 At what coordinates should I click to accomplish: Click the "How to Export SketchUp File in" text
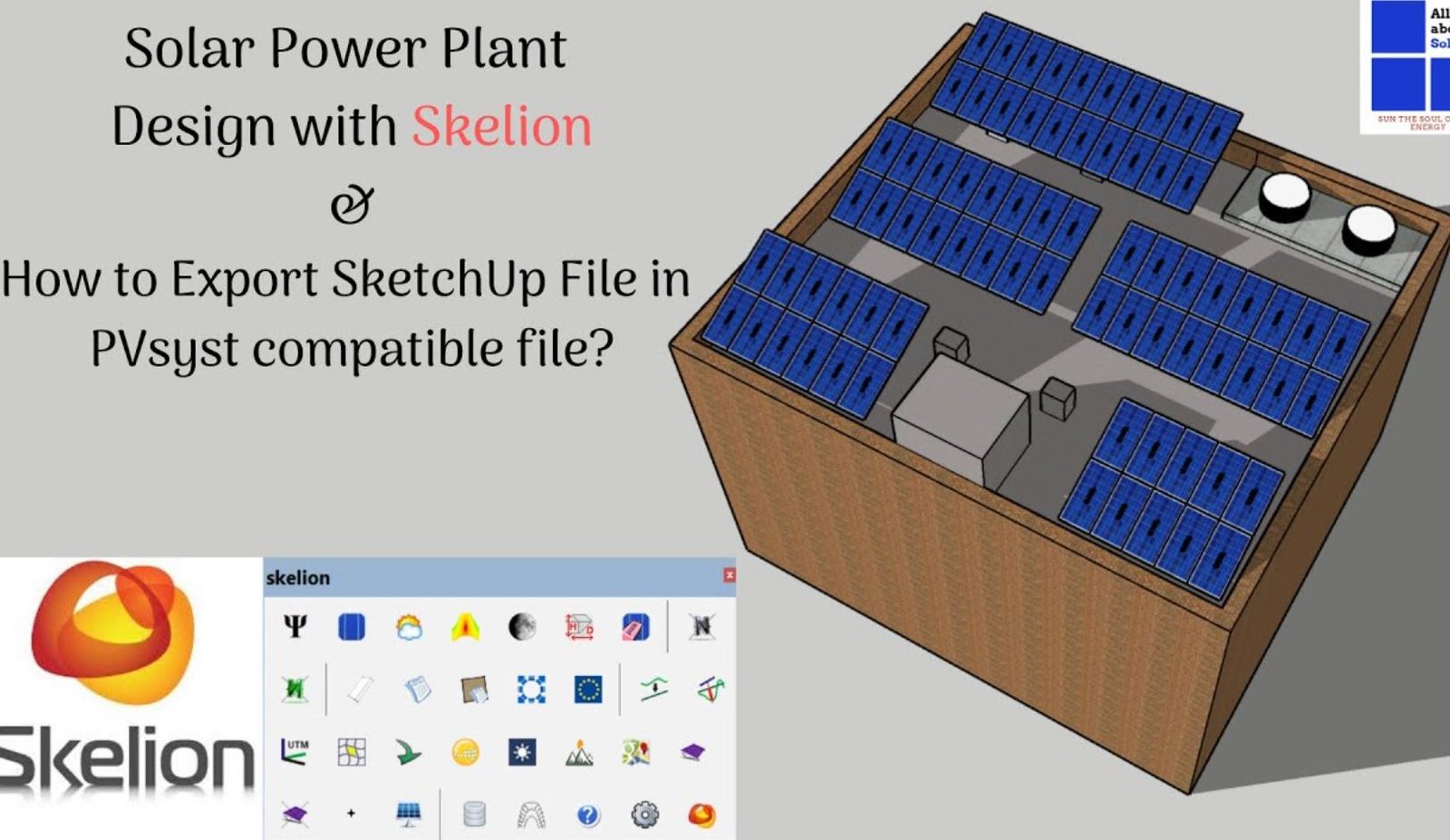345,279
